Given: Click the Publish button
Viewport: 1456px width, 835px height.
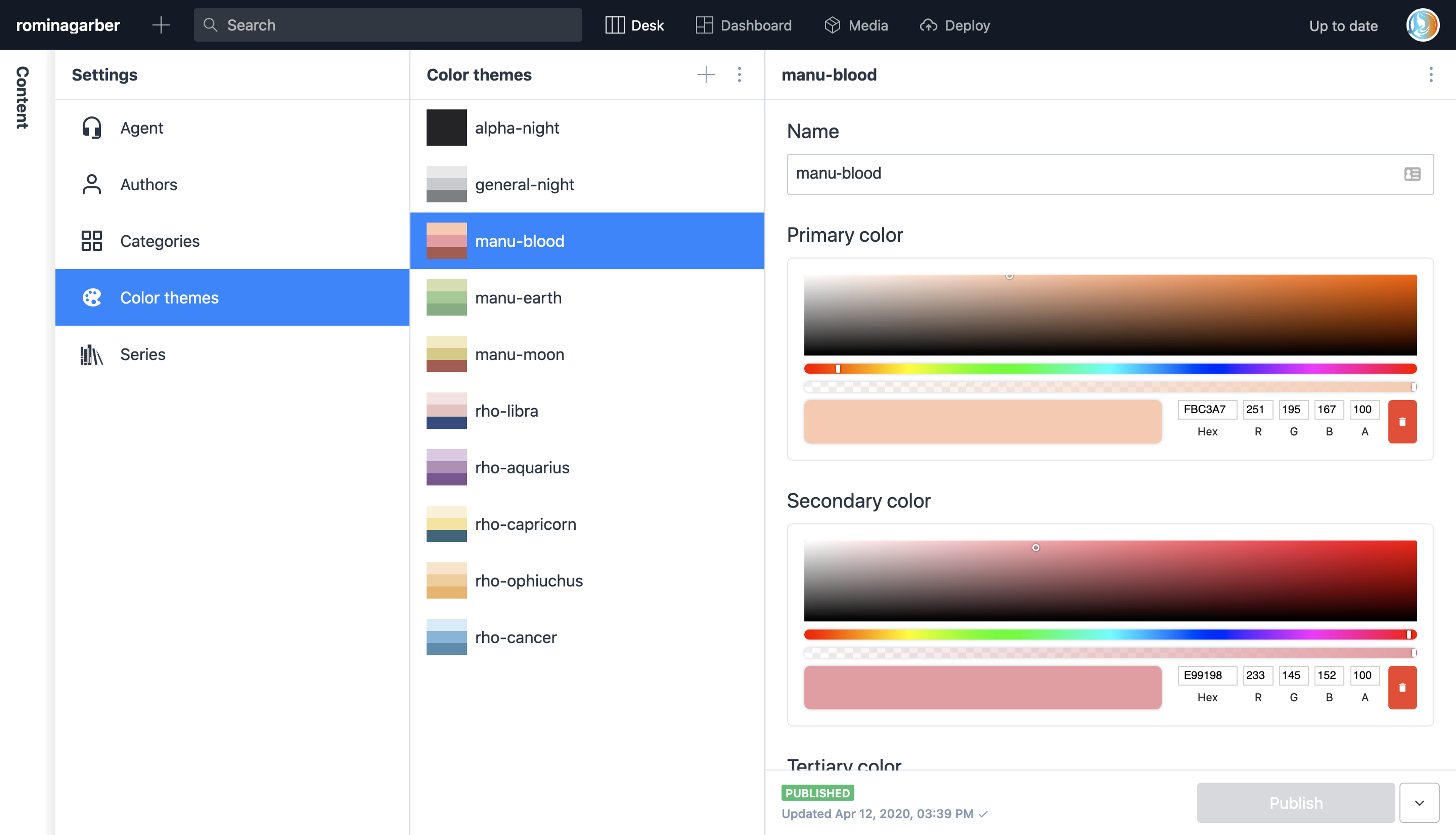Looking at the screenshot, I should [x=1295, y=802].
